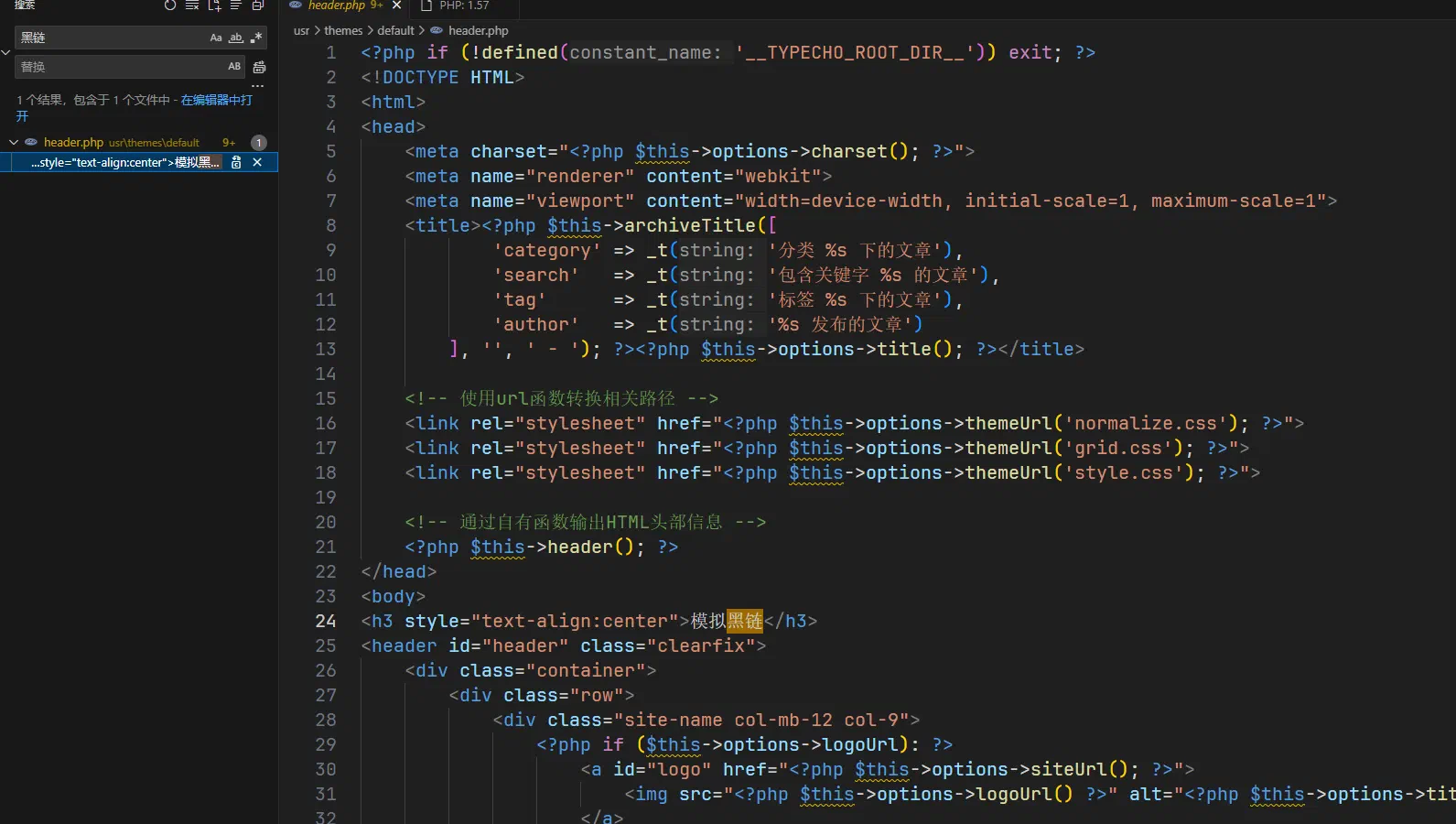1456x824 pixels.
Task: Click the usr\themes\default path label
Action: coord(154,143)
